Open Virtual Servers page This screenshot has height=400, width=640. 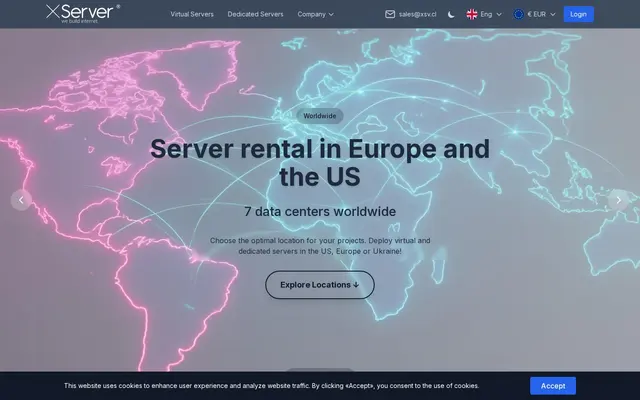pos(192,14)
